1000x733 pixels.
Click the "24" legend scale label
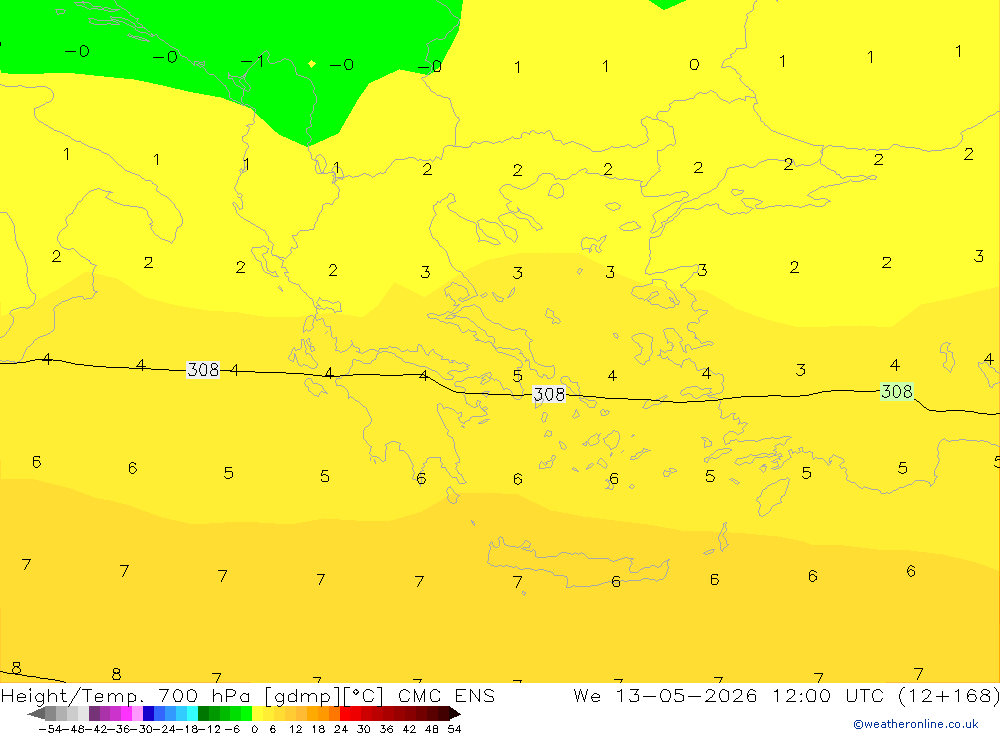click(x=341, y=729)
